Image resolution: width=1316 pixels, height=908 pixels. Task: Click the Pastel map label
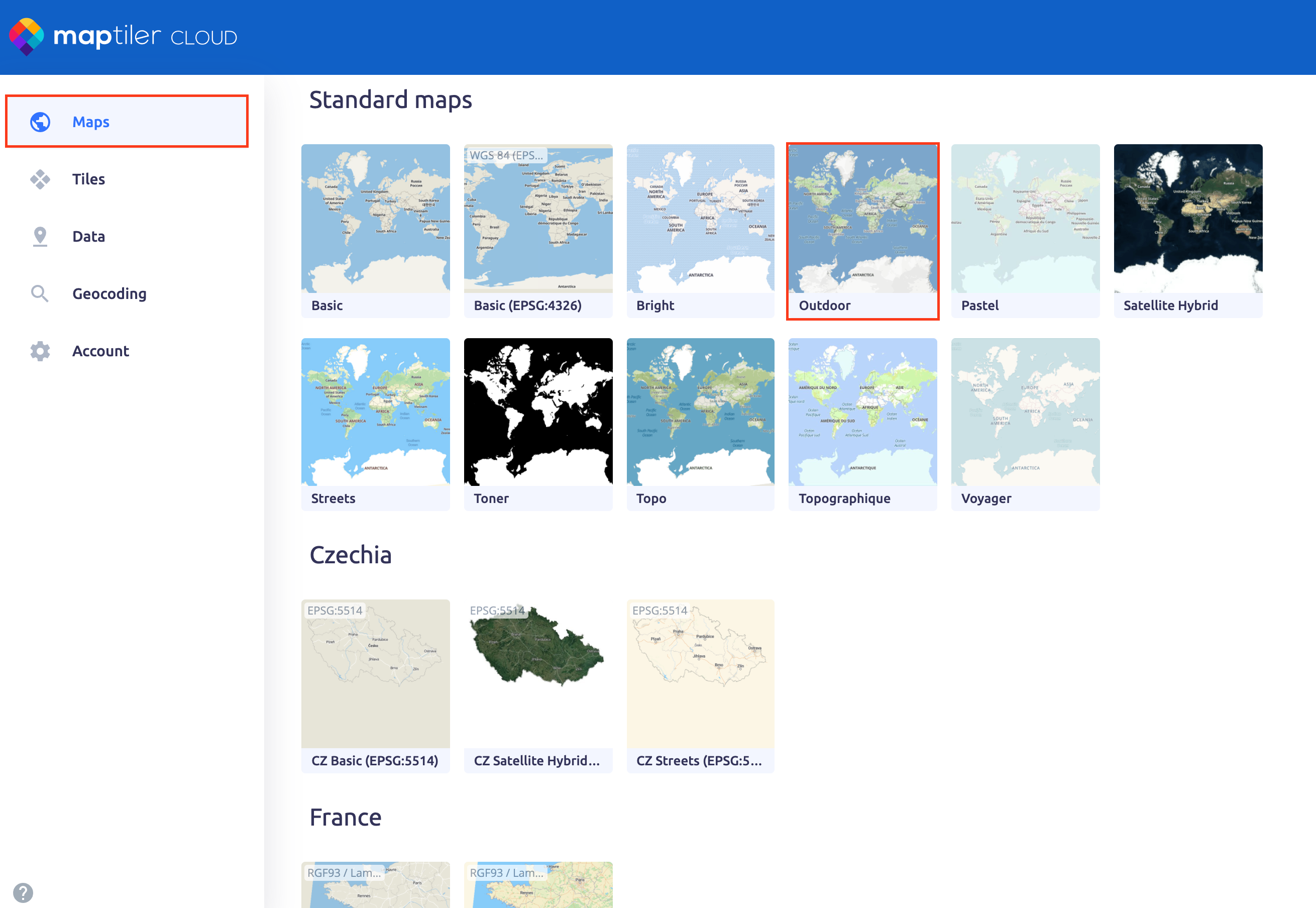[979, 306]
